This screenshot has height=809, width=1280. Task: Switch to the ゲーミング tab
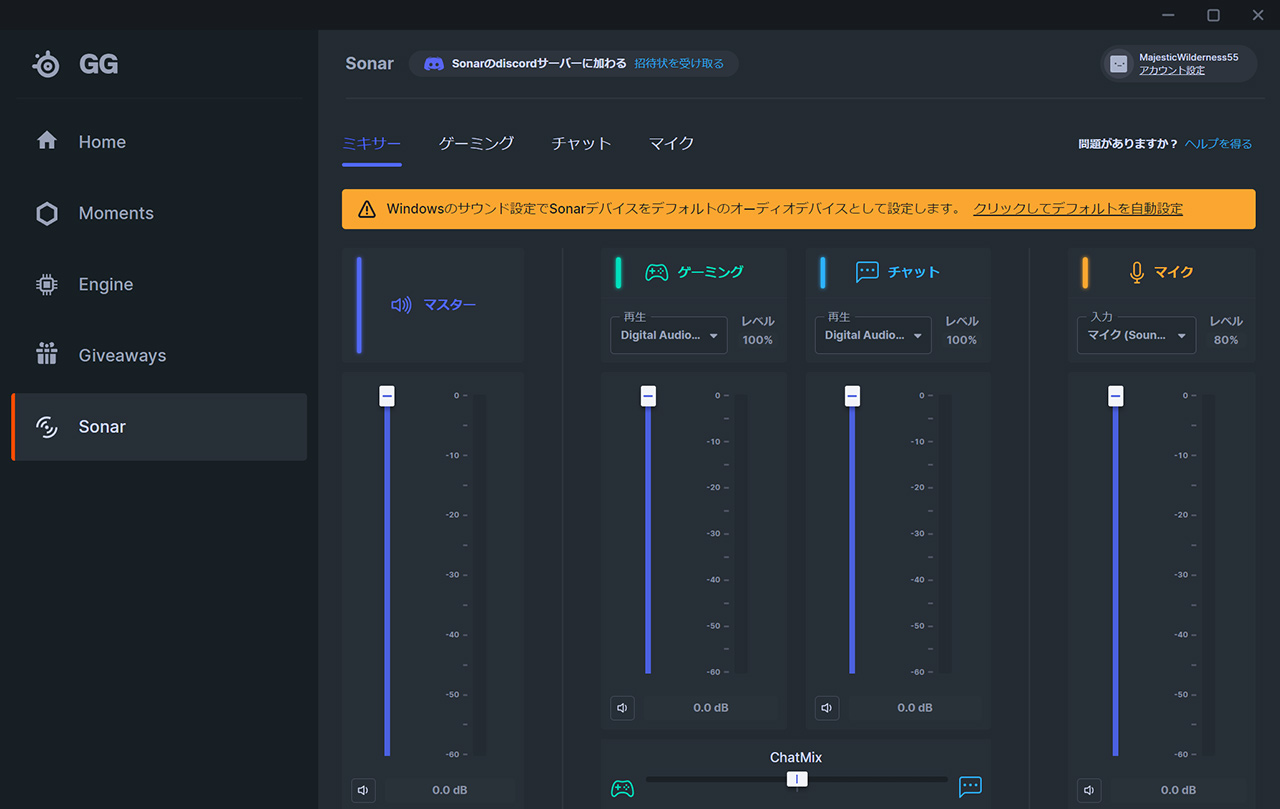tap(476, 143)
